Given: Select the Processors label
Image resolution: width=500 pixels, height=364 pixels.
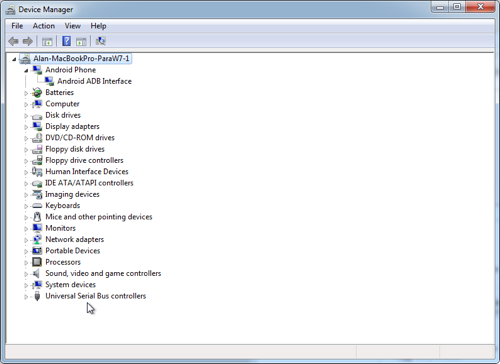Looking at the screenshot, I should (x=63, y=262).
